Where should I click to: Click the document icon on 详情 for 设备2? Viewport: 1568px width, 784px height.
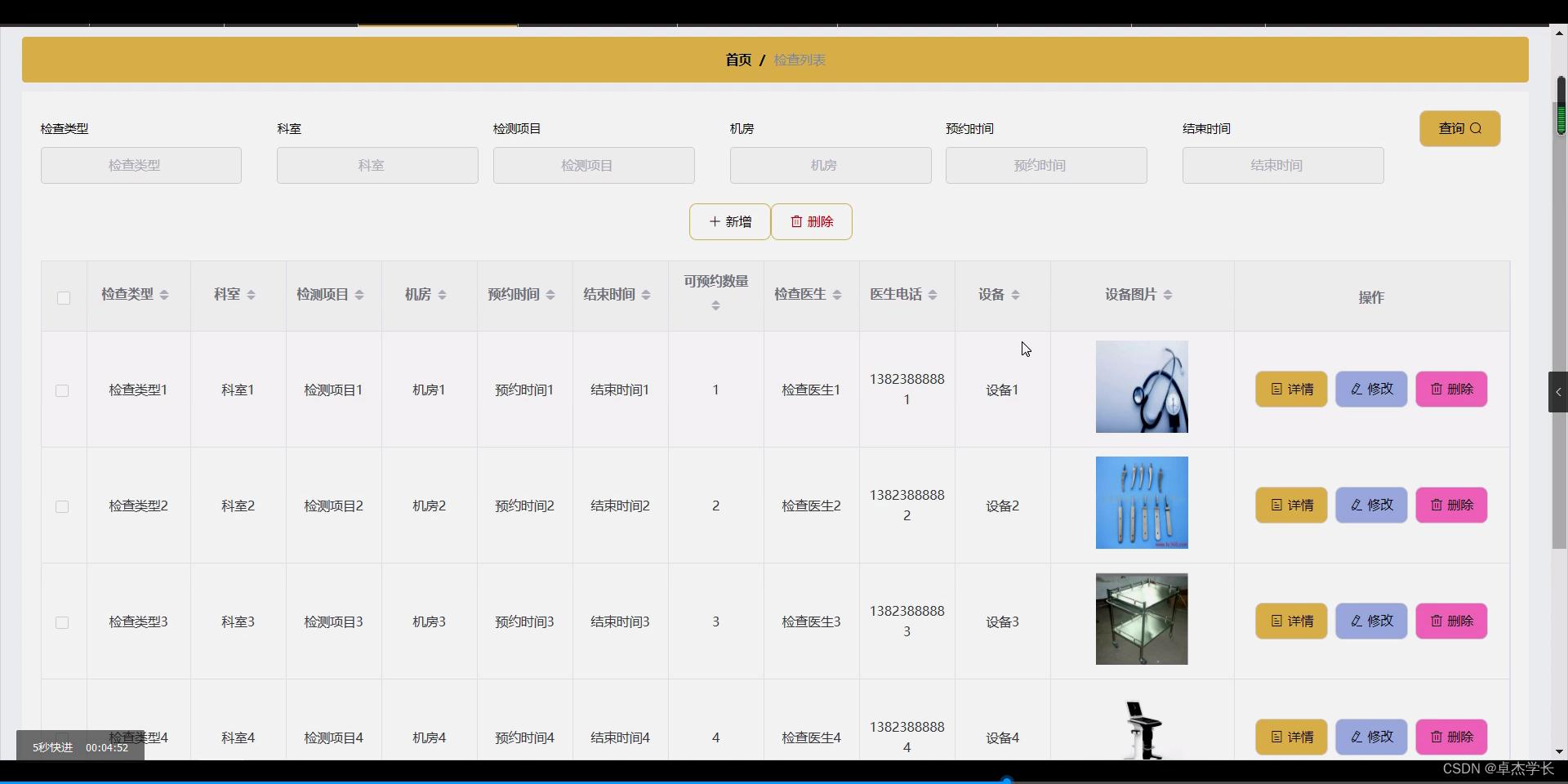[1278, 505]
